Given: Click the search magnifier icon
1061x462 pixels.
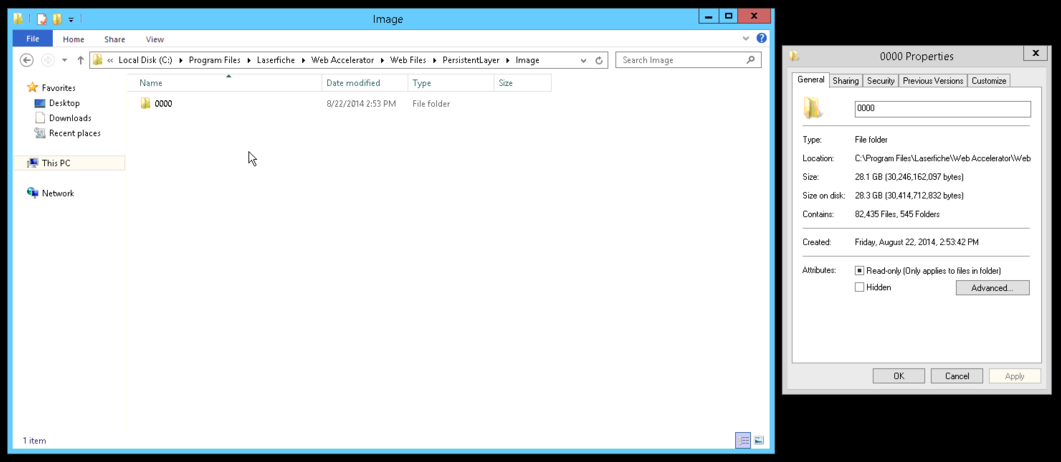Looking at the screenshot, I should [750, 60].
